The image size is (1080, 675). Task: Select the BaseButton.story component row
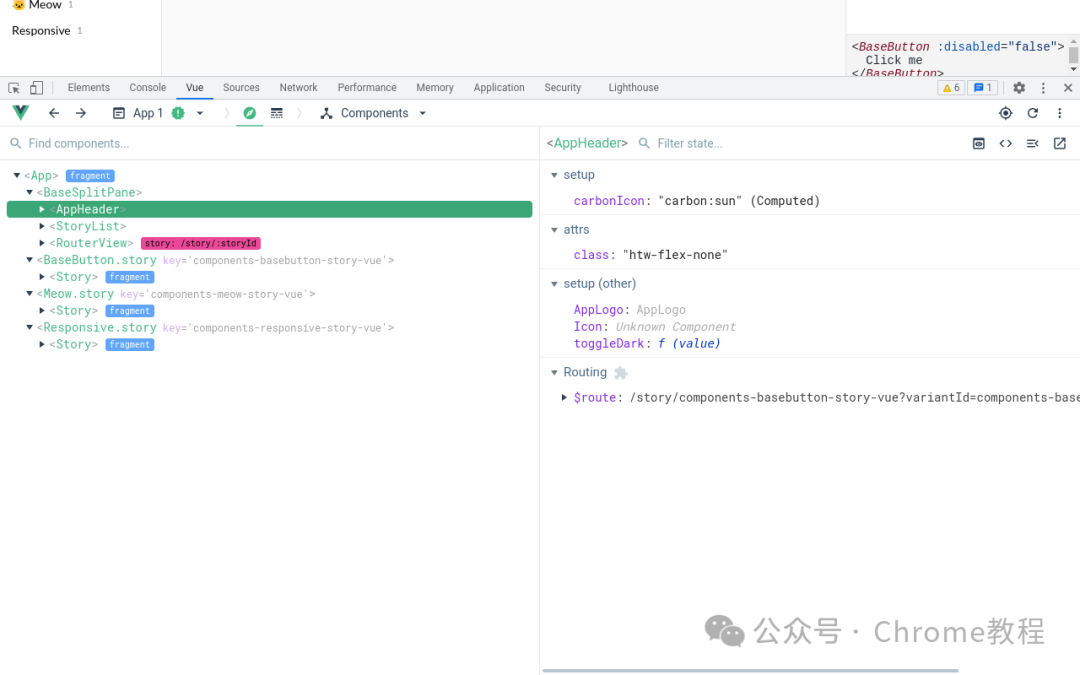click(x=269, y=260)
